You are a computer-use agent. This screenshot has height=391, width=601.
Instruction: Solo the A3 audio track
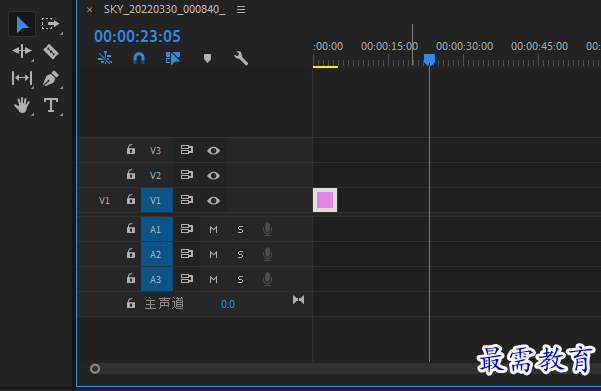pyautogui.click(x=240, y=279)
